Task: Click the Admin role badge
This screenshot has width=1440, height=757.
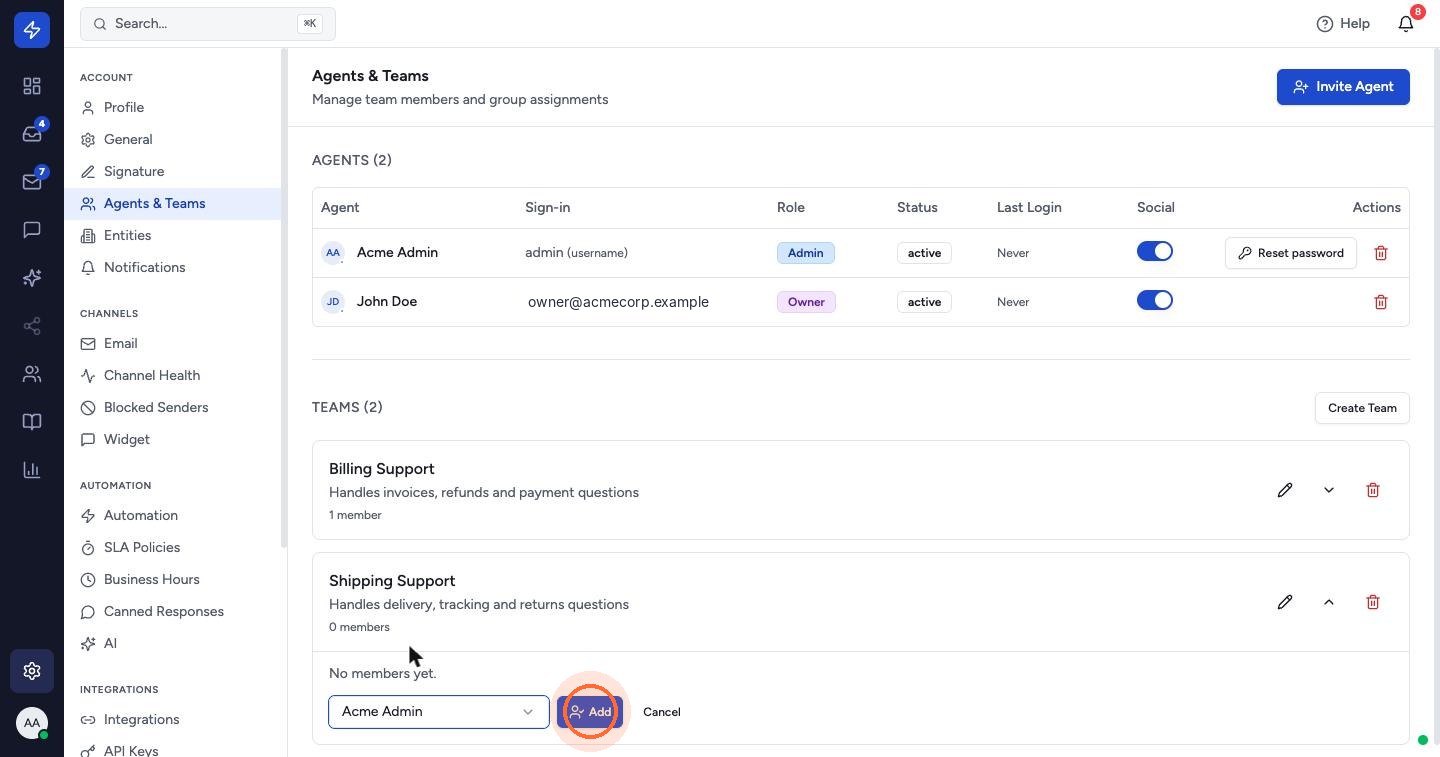Action: pyautogui.click(x=806, y=253)
